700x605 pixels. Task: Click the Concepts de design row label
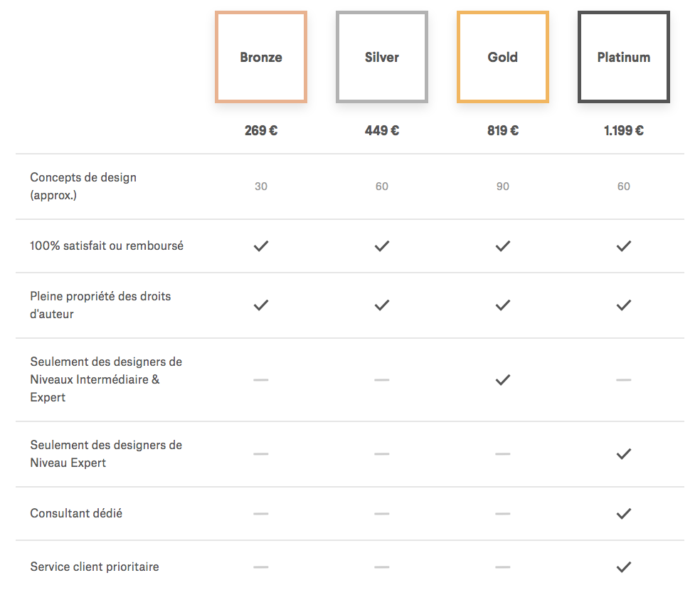click(83, 186)
